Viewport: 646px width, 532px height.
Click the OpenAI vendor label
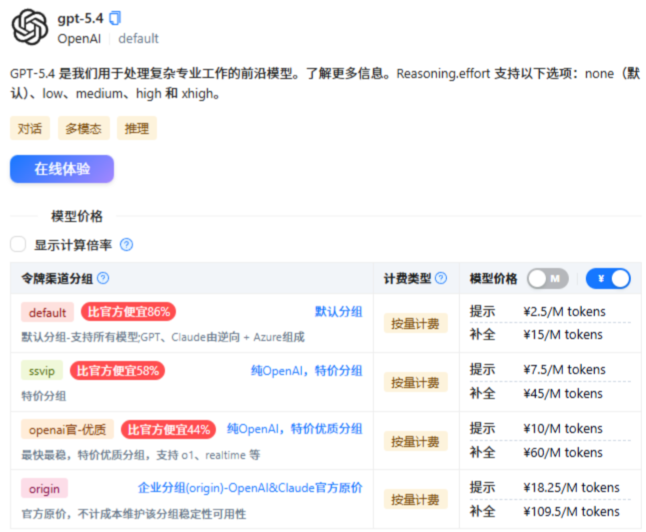[x=79, y=39]
